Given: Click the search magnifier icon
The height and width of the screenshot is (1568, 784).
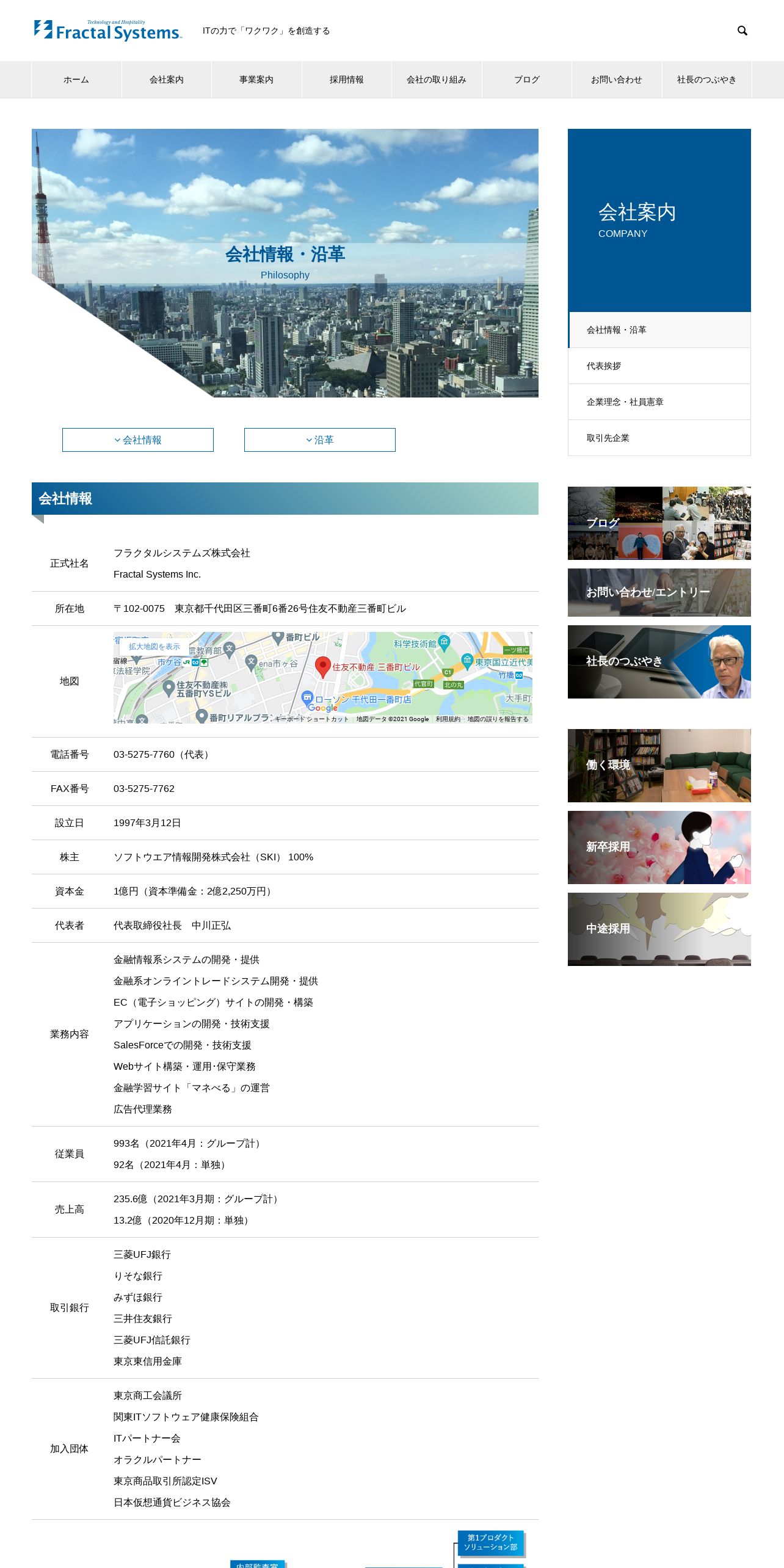Looking at the screenshot, I should [742, 31].
